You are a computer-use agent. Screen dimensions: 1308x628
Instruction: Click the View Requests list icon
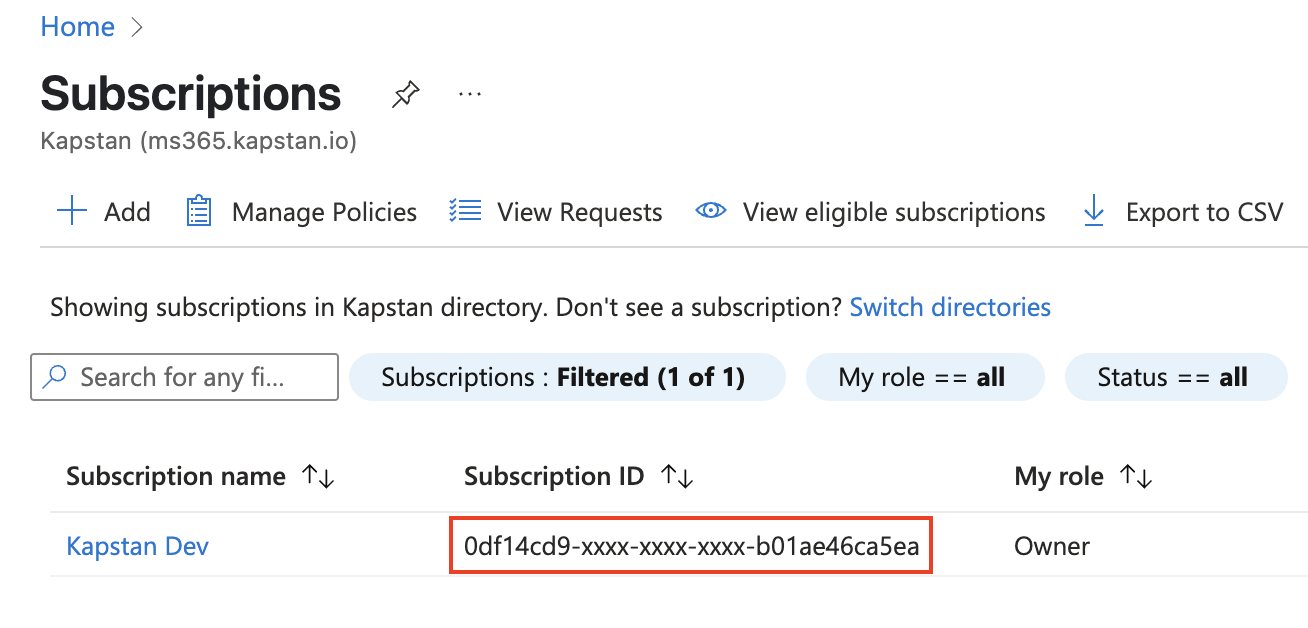click(465, 211)
